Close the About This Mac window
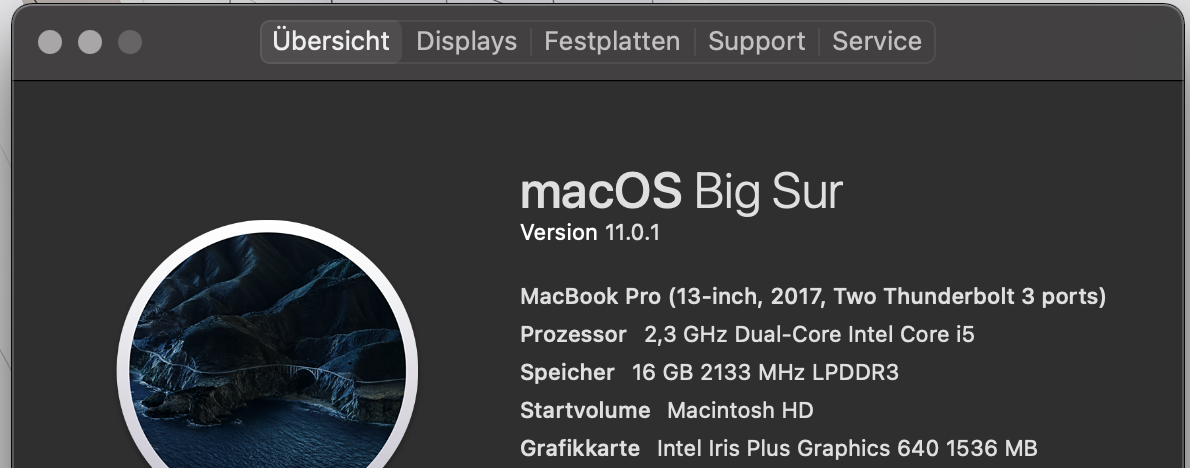Screen dimensions: 1190x468 50,42
